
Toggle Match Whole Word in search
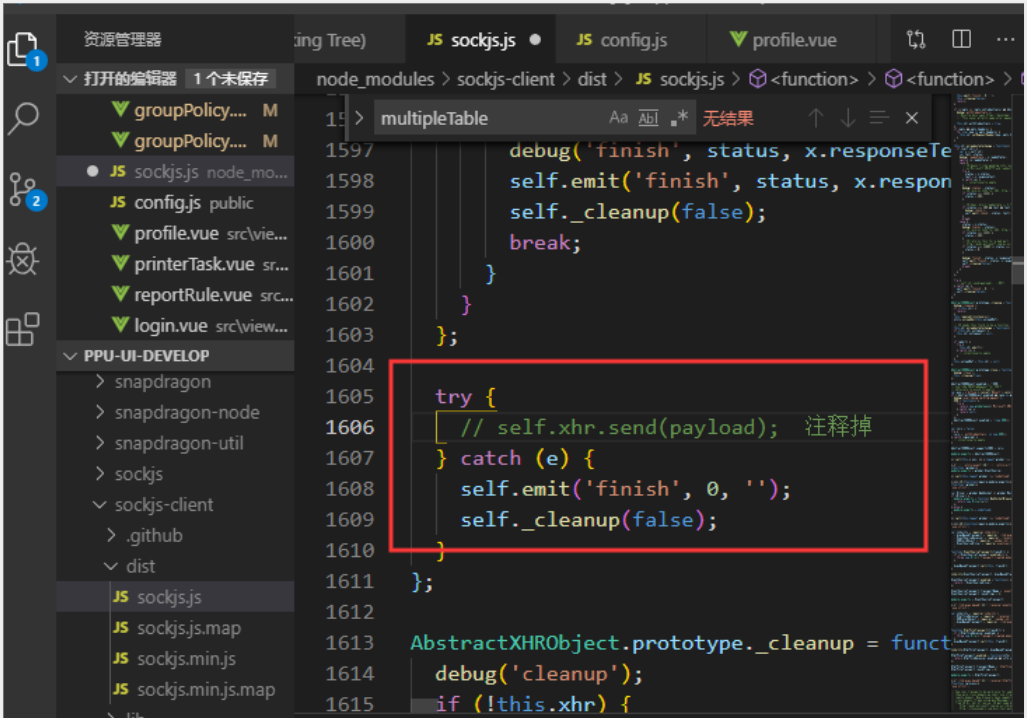pyautogui.click(x=646, y=118)
